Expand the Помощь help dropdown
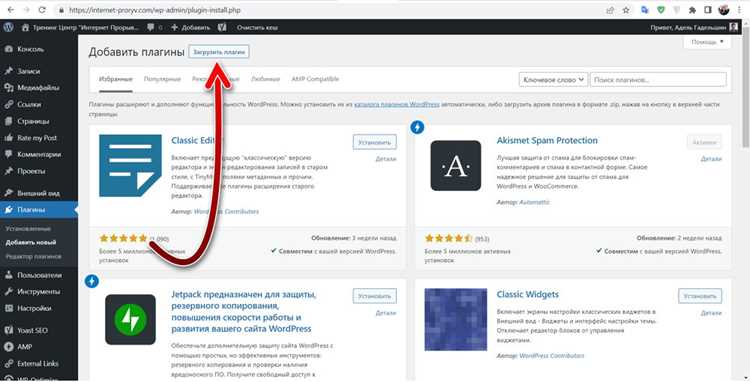The width and height of the screenshot is (750, 382). tap(707, 43)
